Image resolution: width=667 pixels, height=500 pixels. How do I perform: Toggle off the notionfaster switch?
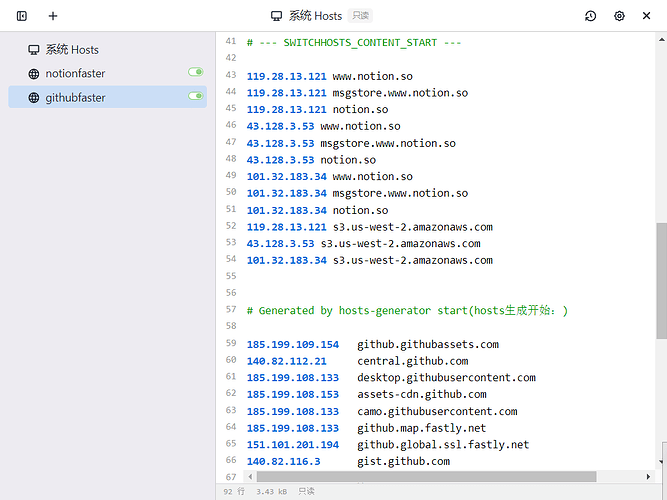196,72
